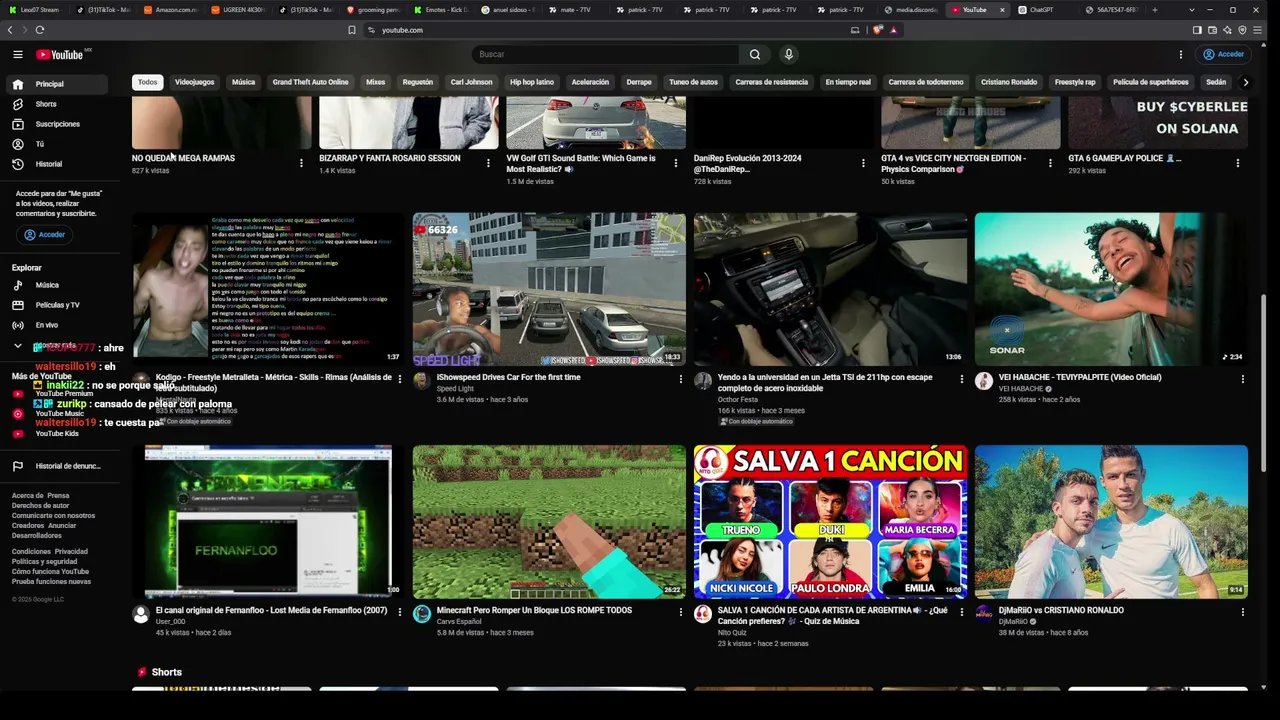Open the Privacidad footer link
This screenshot has width=1280, height=720.
(71, 552)
